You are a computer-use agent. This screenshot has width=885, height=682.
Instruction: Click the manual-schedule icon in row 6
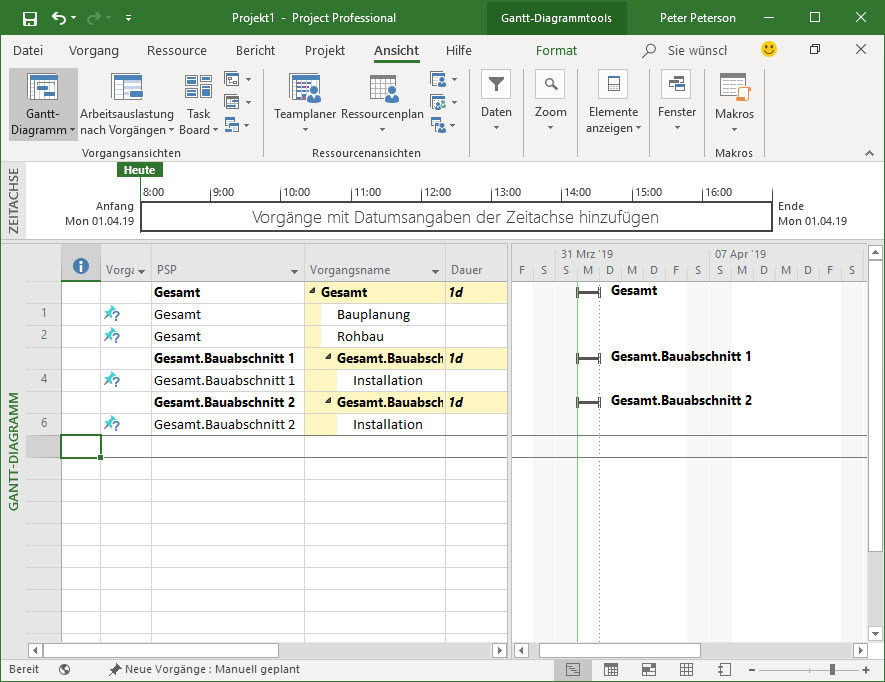[x=112, y=423]
